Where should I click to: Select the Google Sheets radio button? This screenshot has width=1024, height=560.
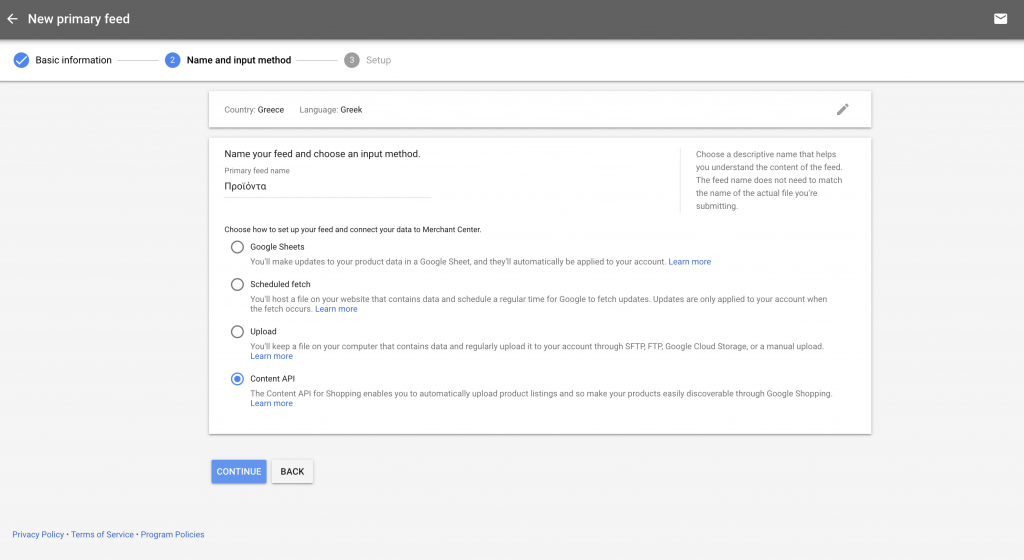[x=237, y=247]
